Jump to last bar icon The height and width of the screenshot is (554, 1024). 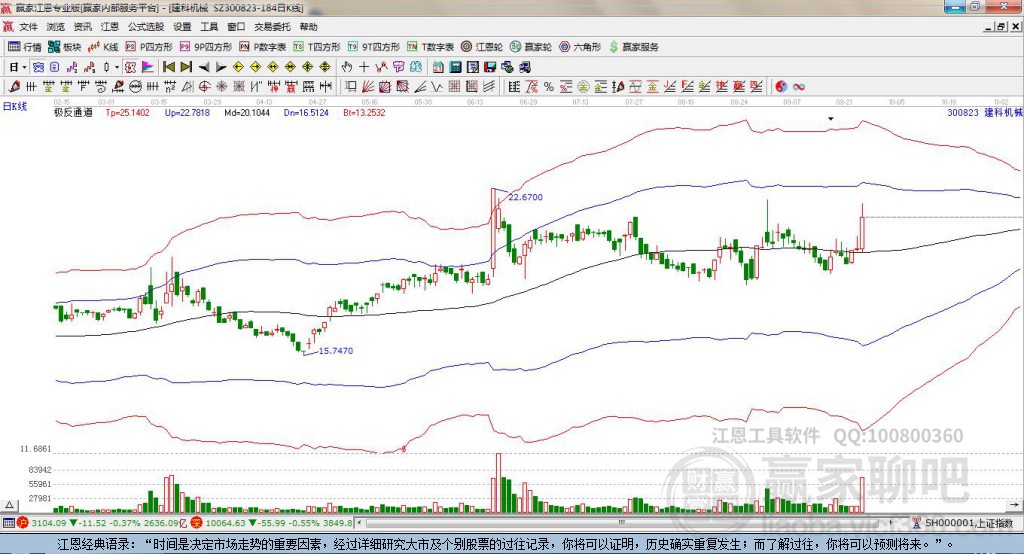[x=186, y=67]
